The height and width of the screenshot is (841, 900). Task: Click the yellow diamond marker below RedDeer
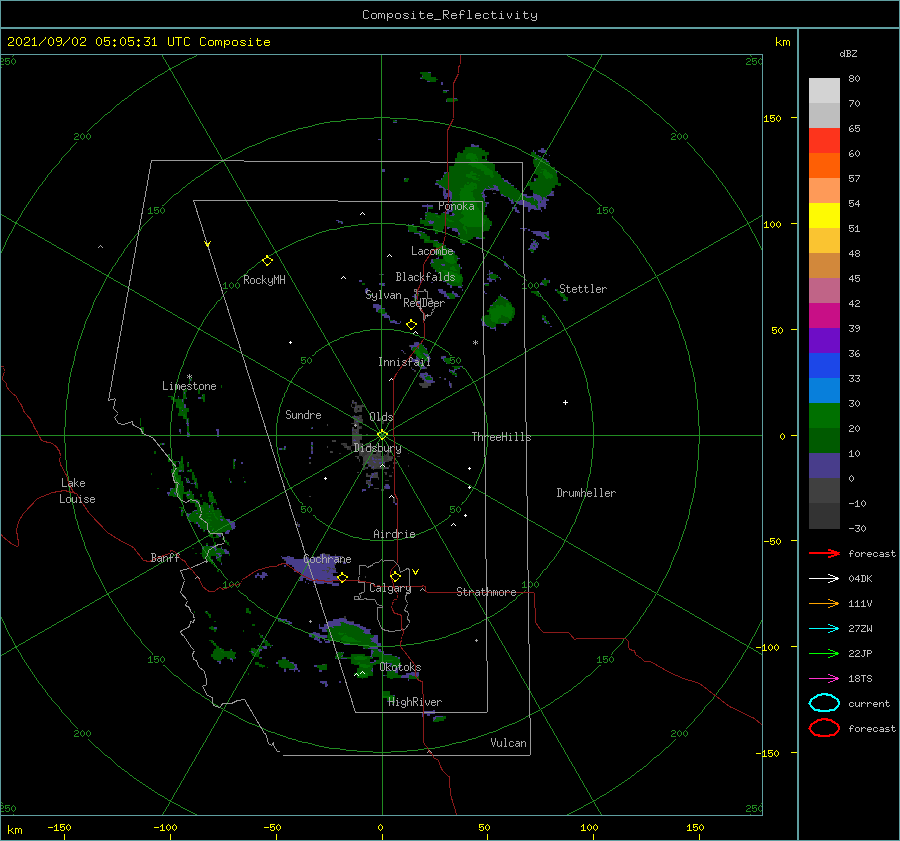point(412,325)
